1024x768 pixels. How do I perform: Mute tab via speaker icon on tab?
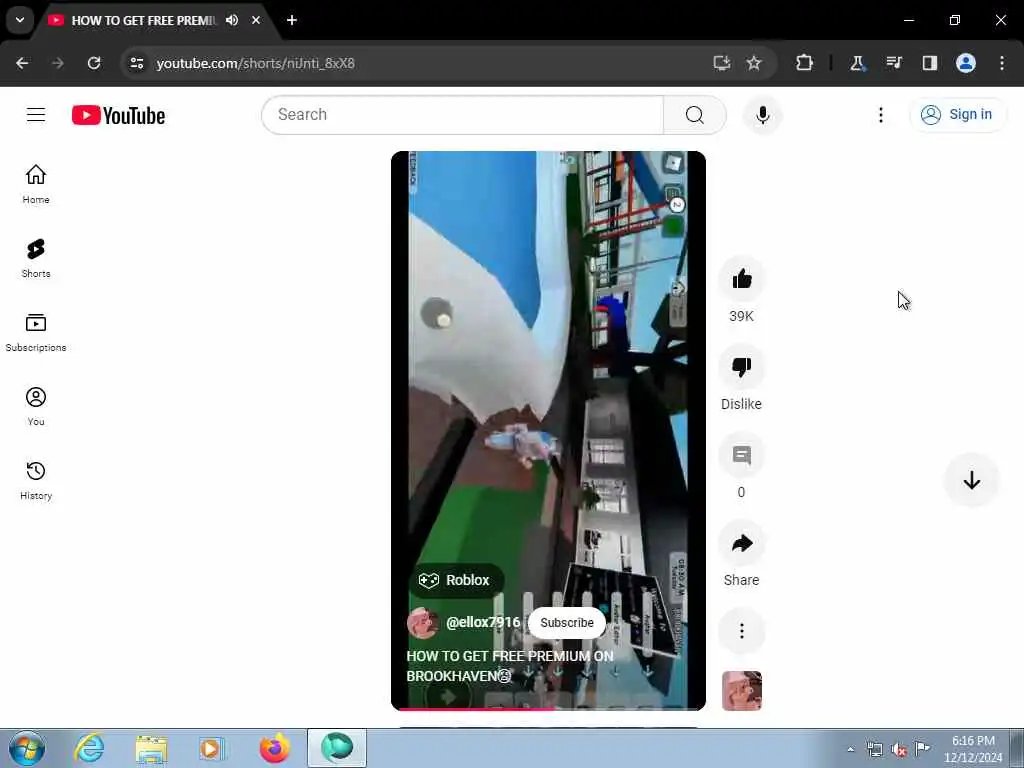pos(232,20)
